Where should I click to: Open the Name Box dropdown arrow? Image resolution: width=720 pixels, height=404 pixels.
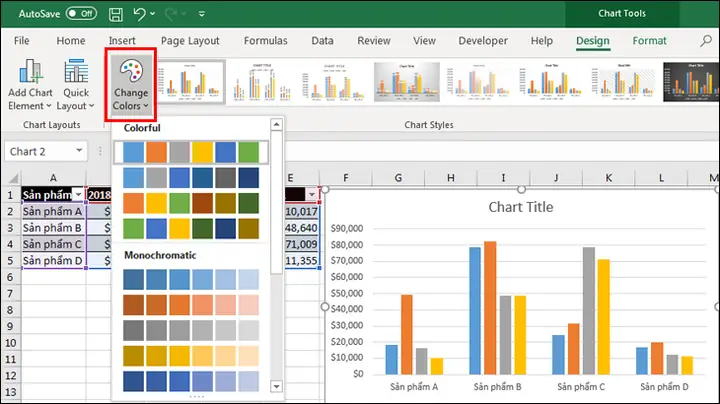click(x=79, y=151)
